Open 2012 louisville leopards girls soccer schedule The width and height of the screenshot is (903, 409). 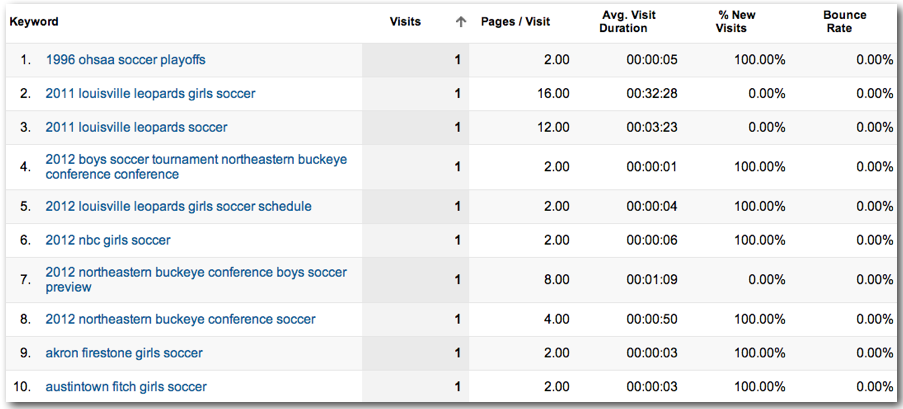[179, 206]
